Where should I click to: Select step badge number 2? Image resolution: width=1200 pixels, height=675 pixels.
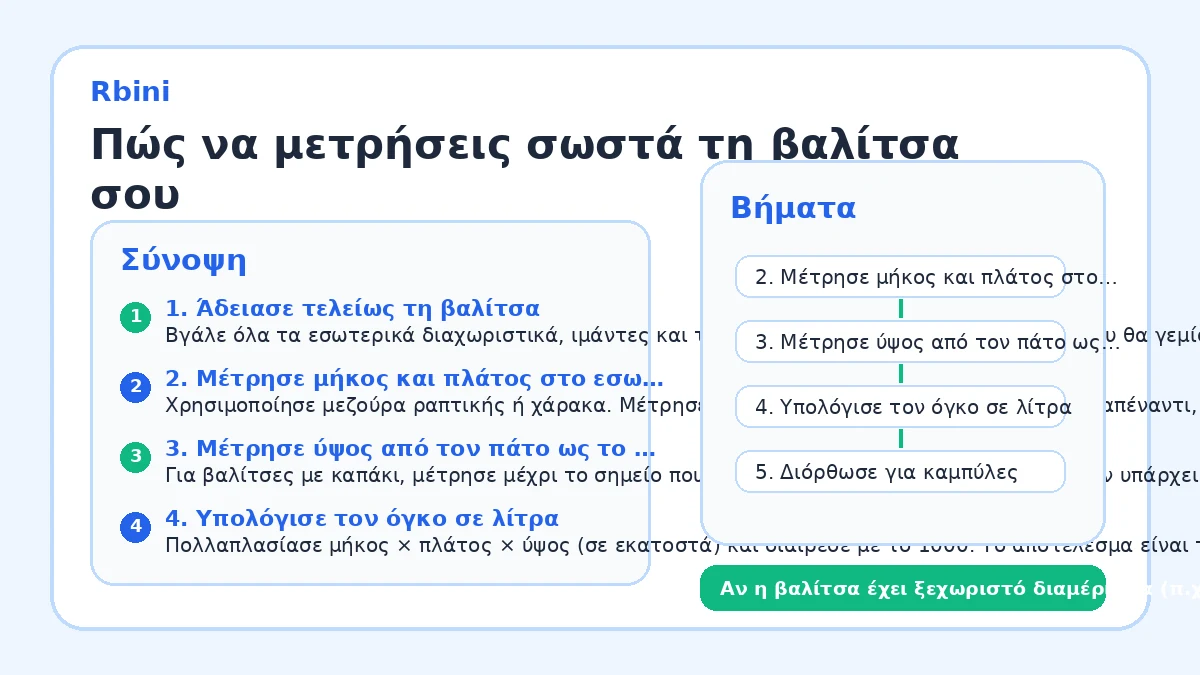135,388
